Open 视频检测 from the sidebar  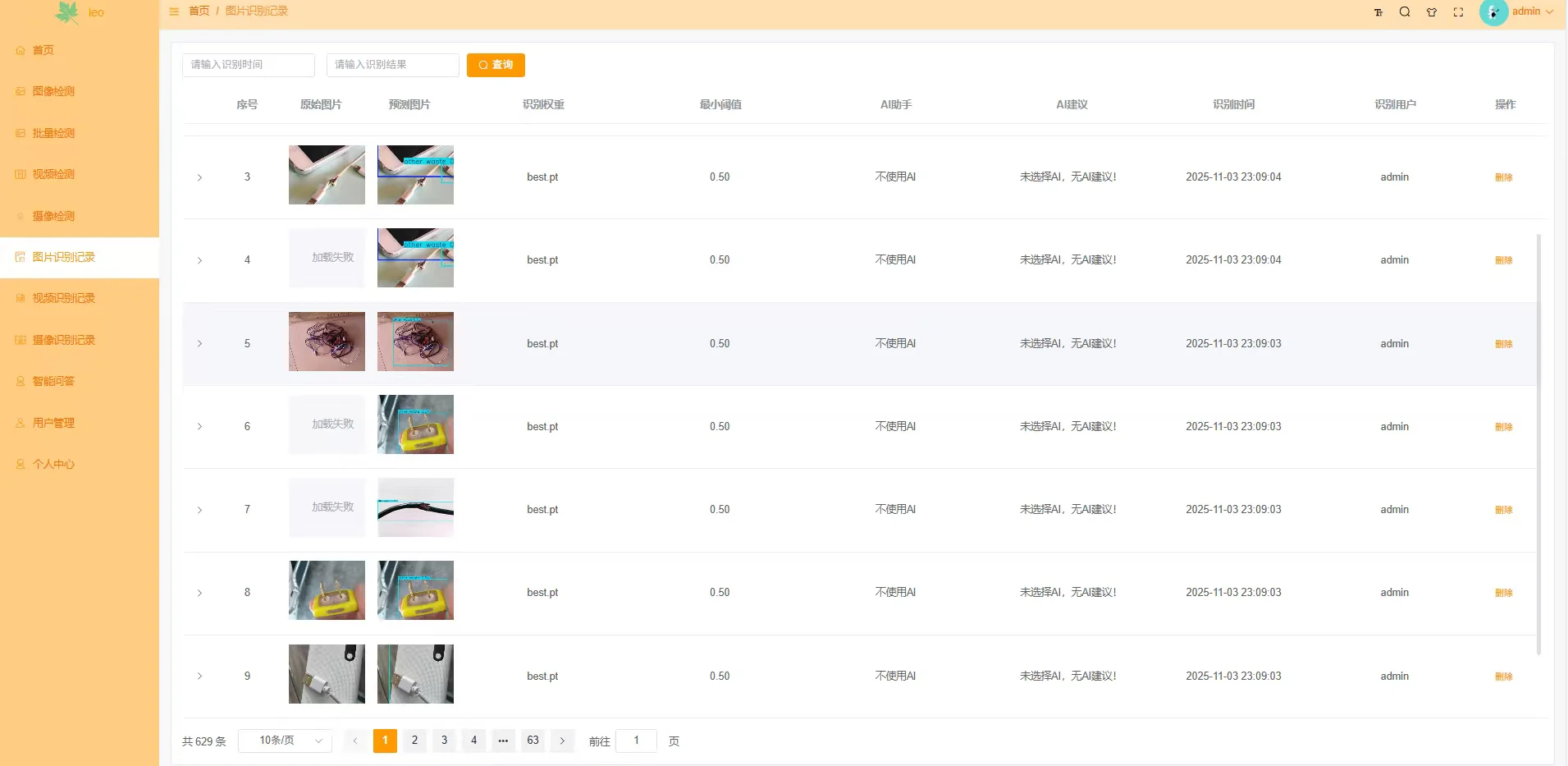tap(54, 174)
